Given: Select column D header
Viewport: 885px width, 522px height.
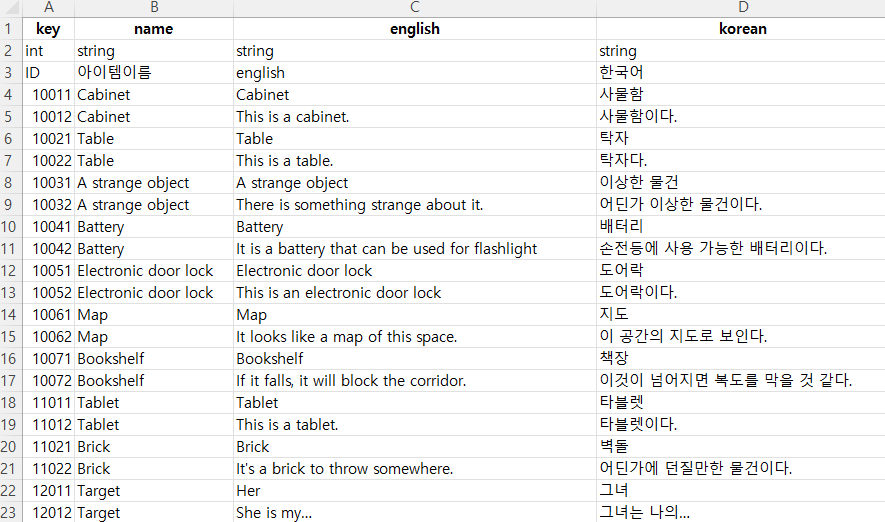Looking at the screenshot, I should 741,7.
